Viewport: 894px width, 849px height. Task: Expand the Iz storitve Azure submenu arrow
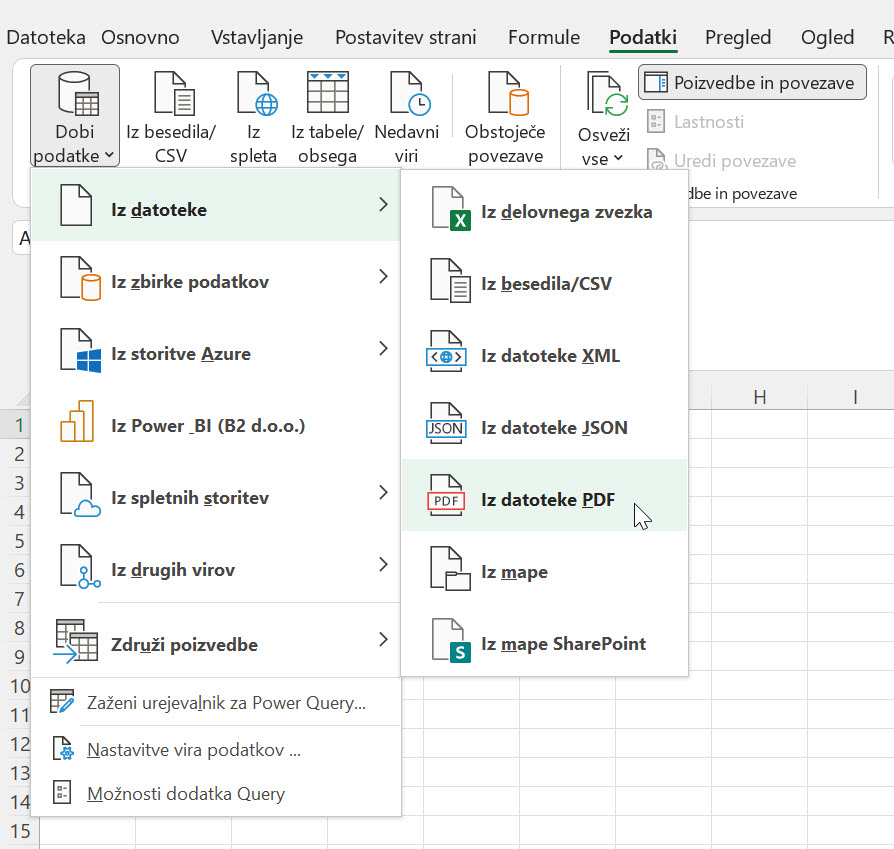tap(383, 348)
